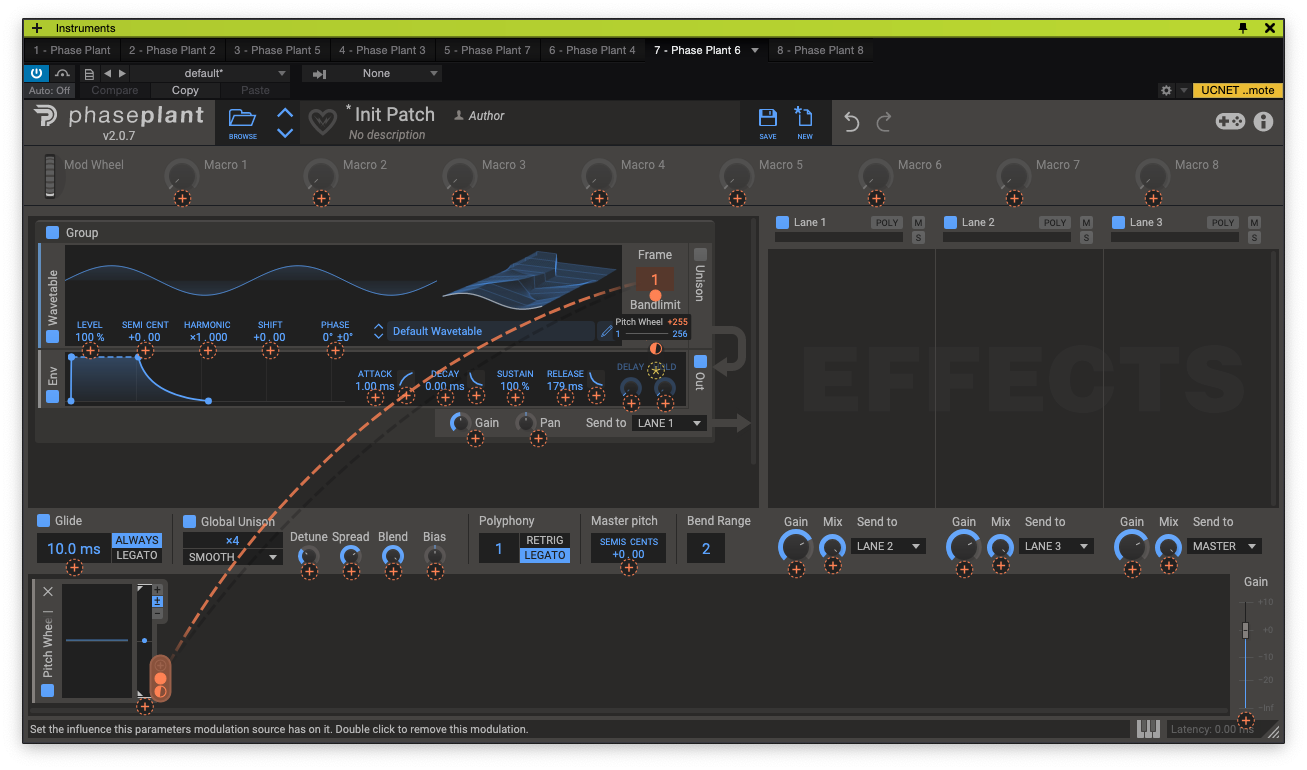
Task: Click the Auto: Off button
Action: [x=49, y=90]
